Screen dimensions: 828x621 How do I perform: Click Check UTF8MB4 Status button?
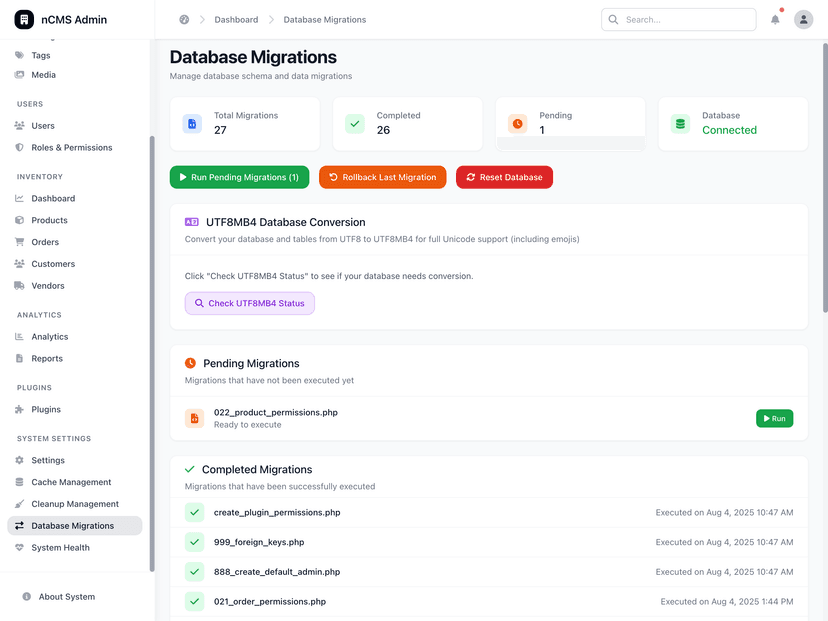(x=250, y=303)
